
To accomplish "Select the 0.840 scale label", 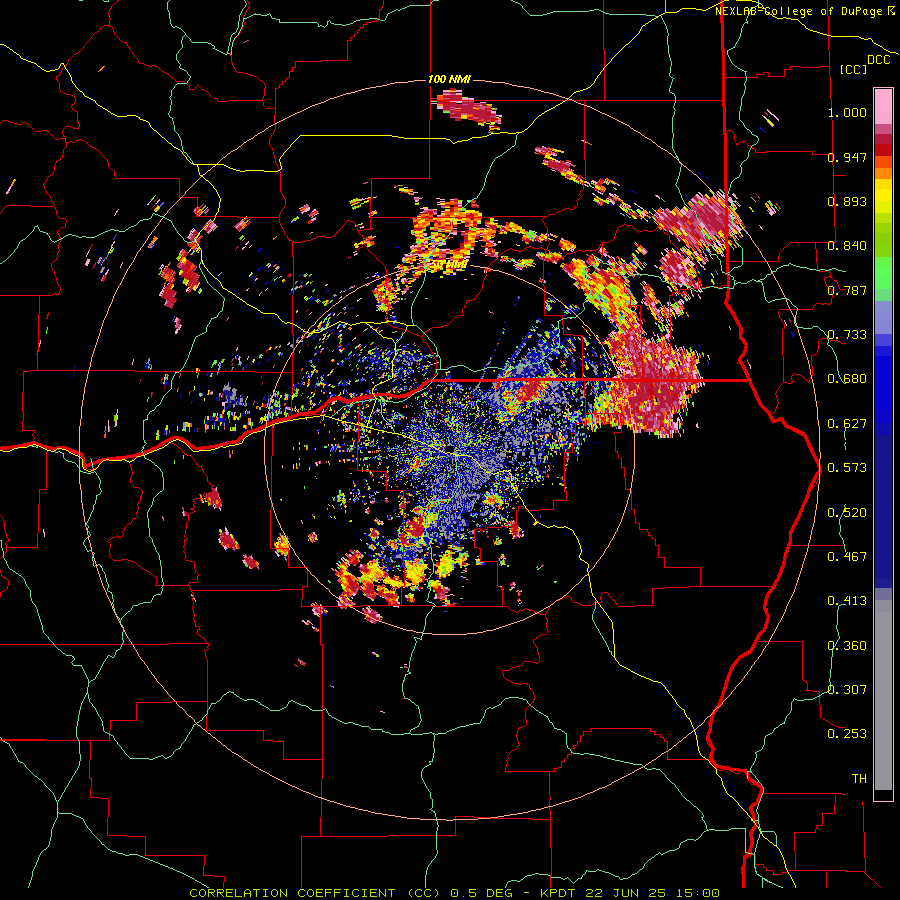I will (847, 246).
